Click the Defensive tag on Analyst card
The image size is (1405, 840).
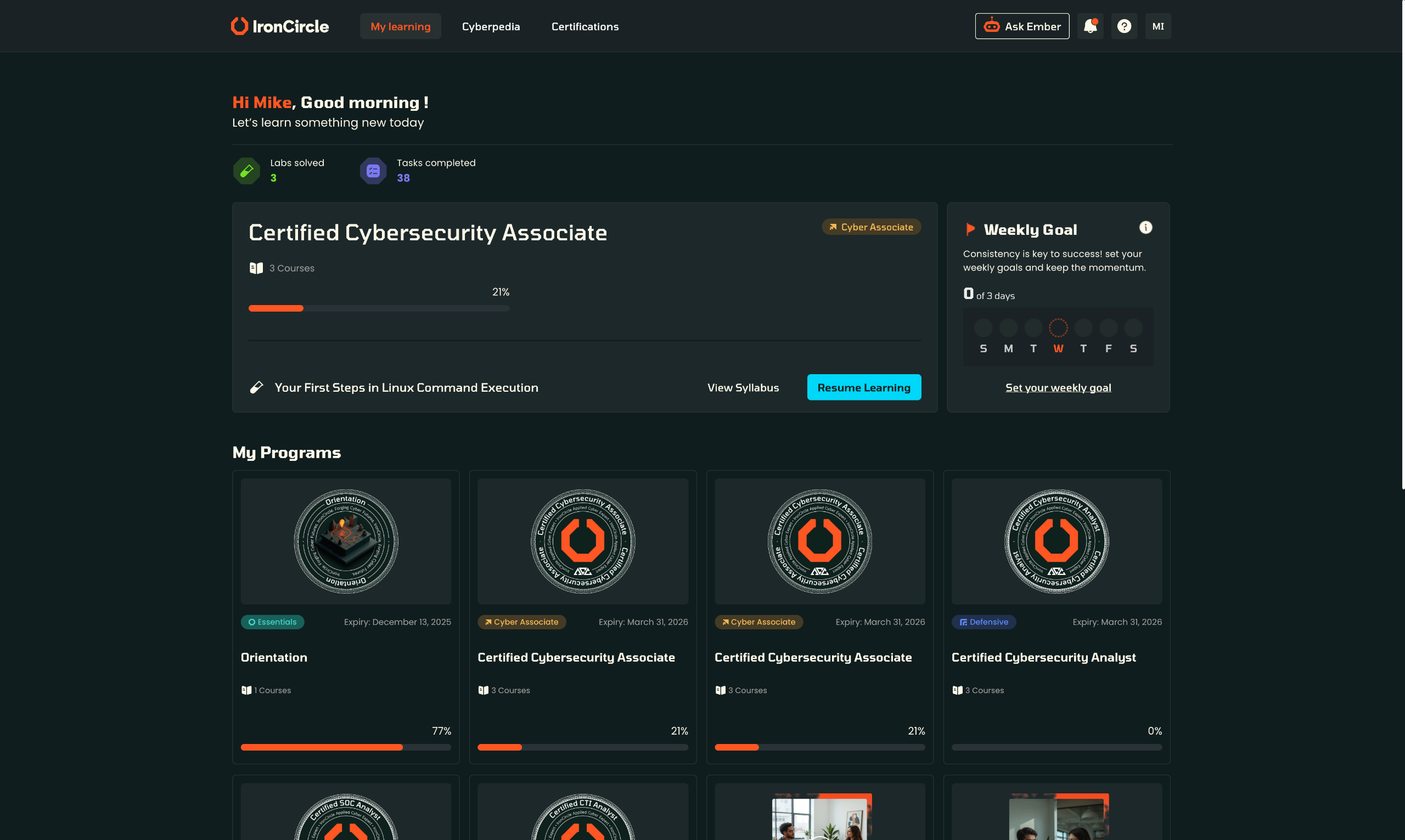983,622
